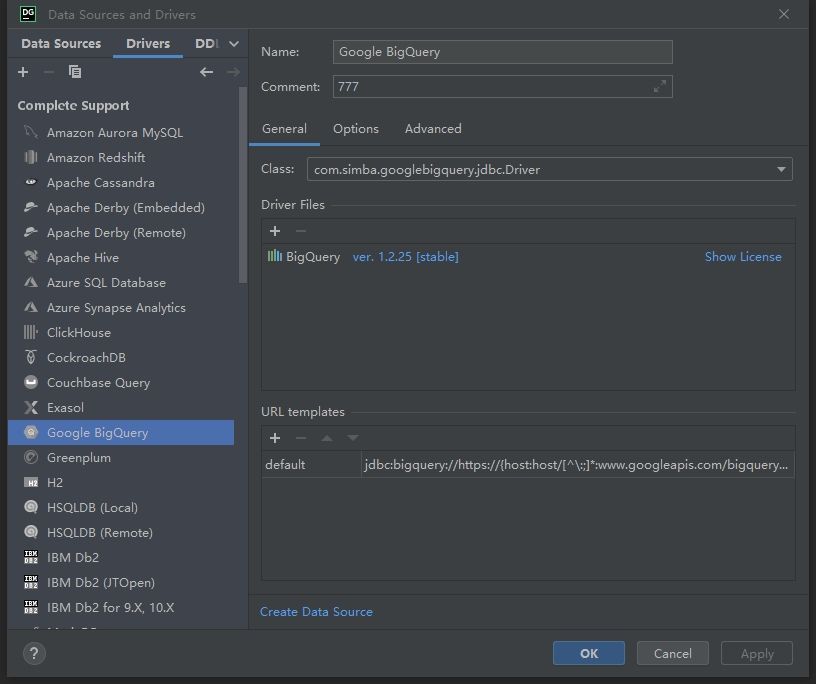The width and height of the screenshot is (816, 684).
Task: Click the ClickHouse bars icon
Action: (x=31, y=332)
